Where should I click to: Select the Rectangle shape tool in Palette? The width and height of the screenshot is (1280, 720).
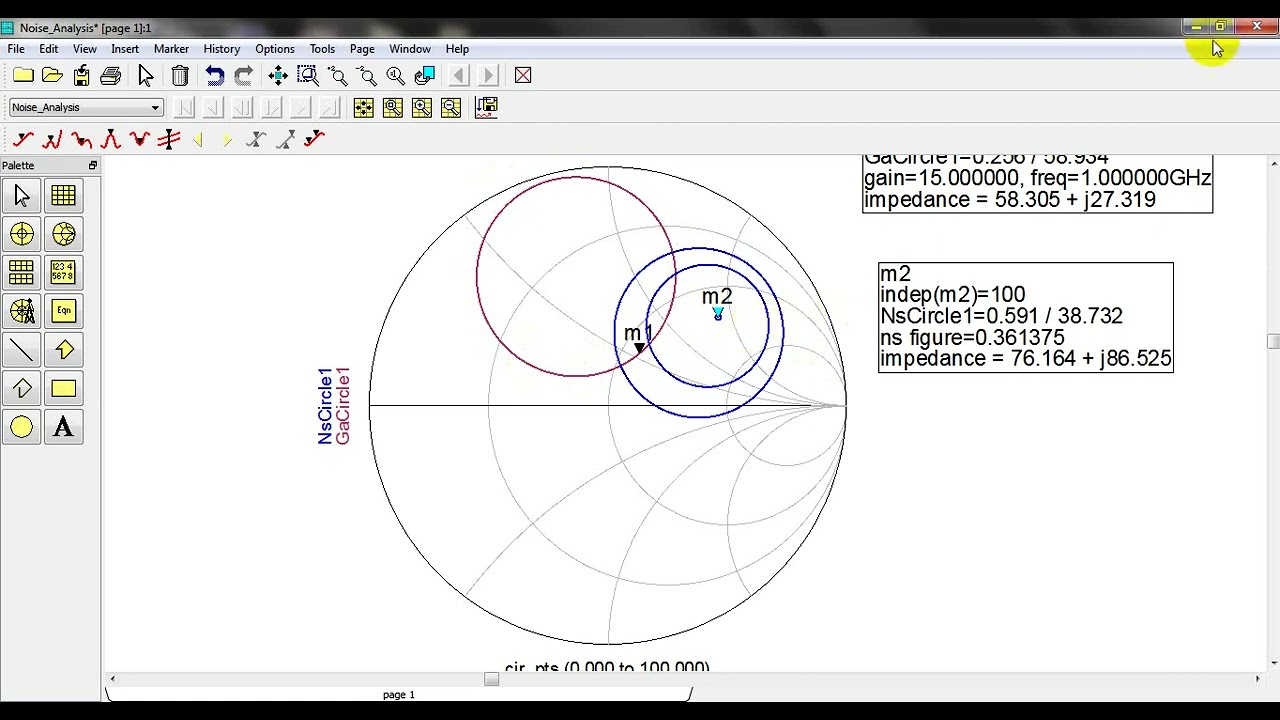pyautogui.click(x=63, y=389)
